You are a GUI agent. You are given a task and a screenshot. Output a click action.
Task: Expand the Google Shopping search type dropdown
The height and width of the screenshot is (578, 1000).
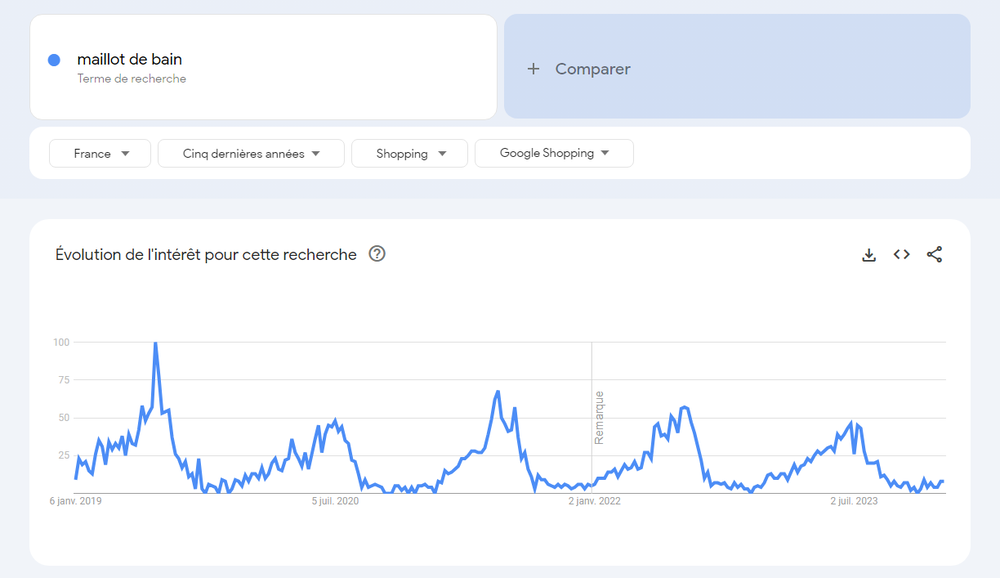553,154
